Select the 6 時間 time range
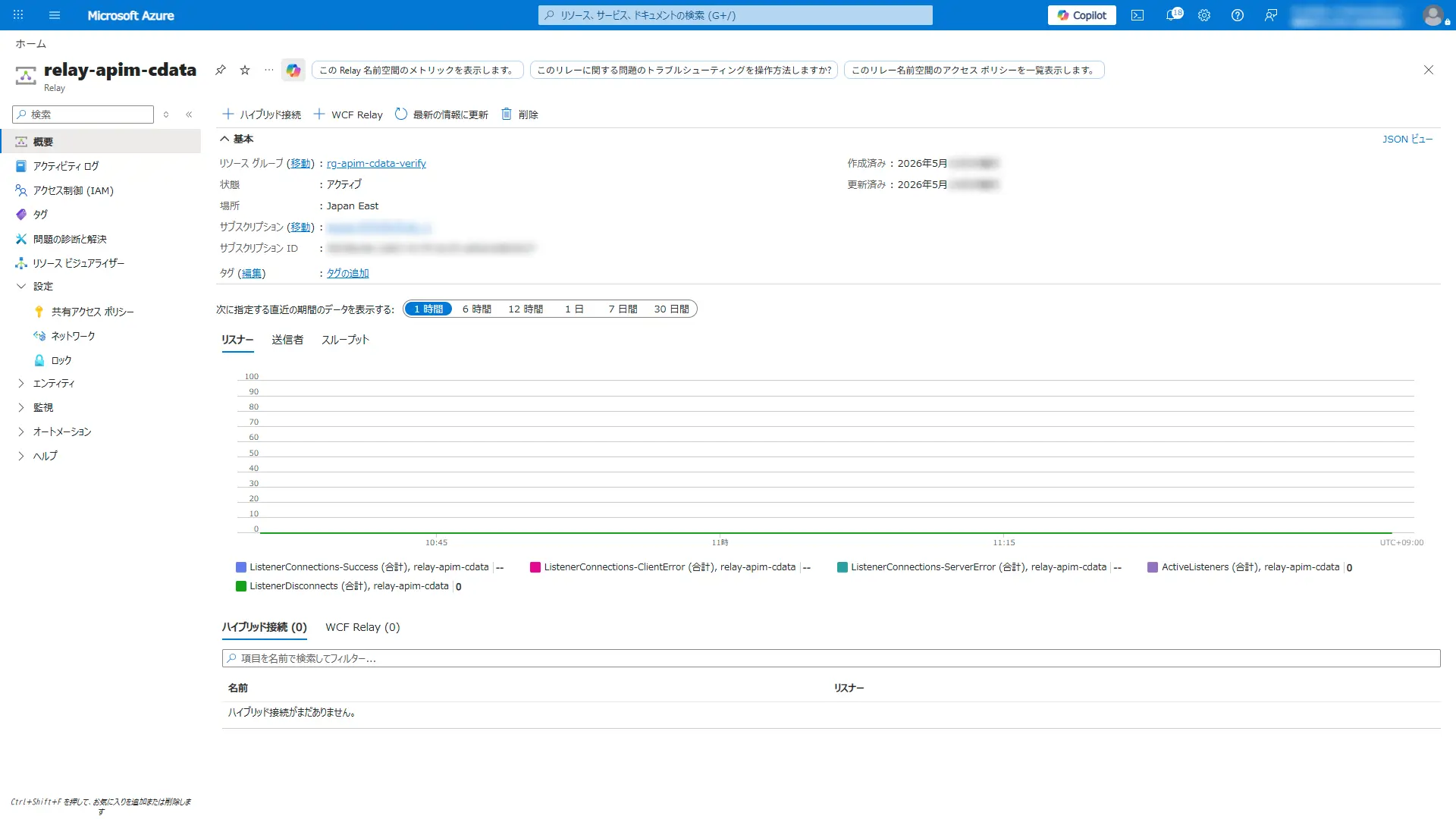The width and height of the screenshot is (1456, 819). pyautogui.click(x=477, y=309)
